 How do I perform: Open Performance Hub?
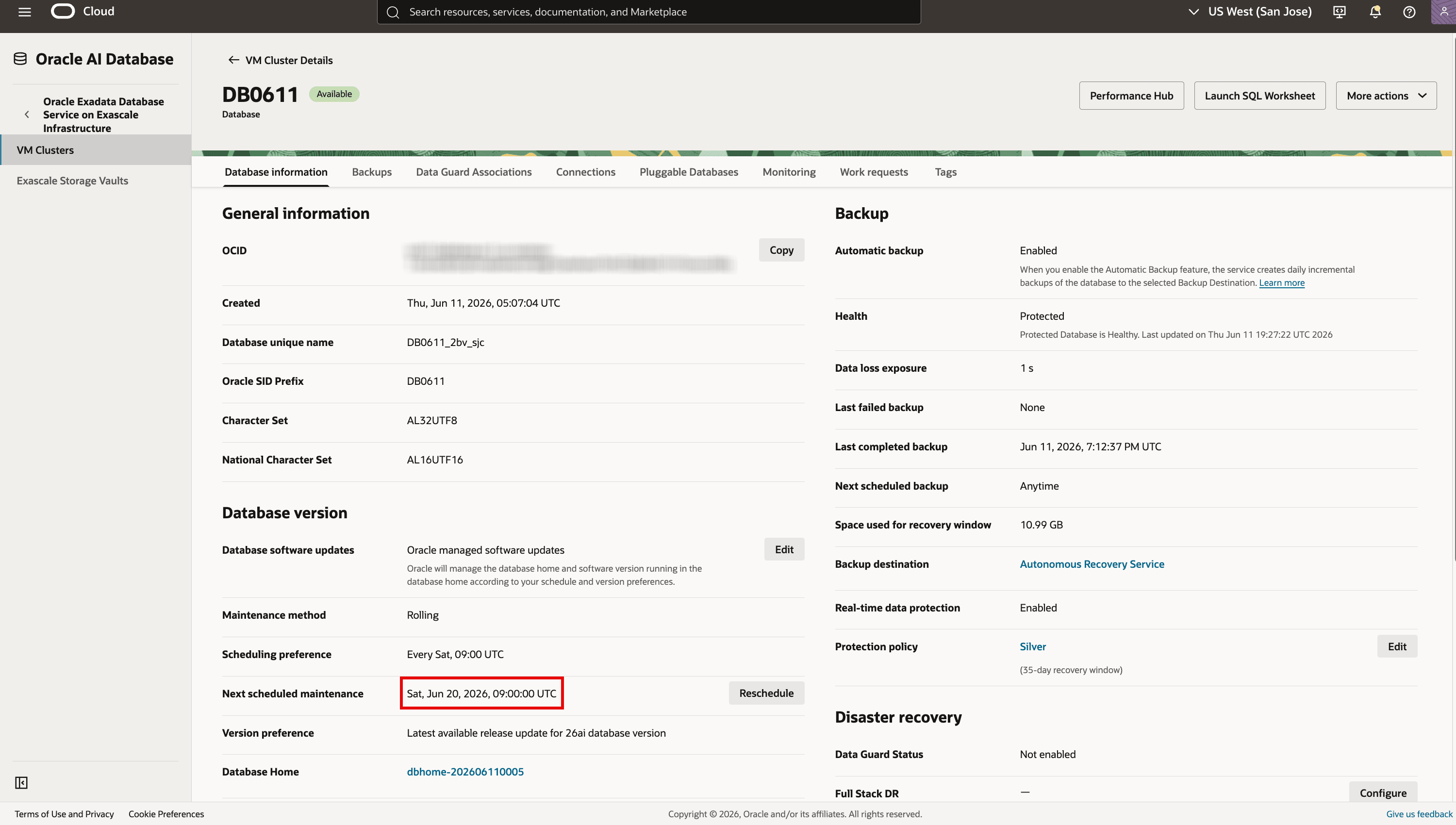(x=1131, y=96)
